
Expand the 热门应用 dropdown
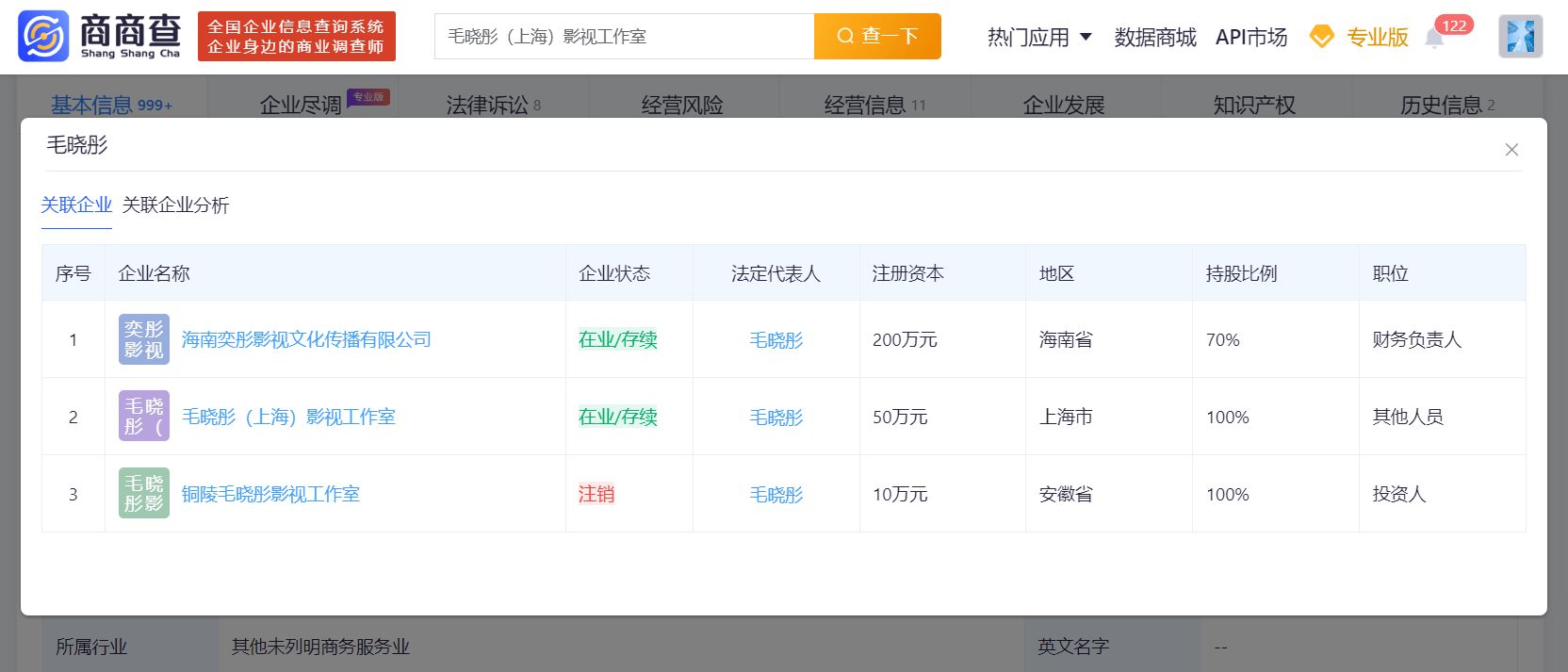click(1039, 37)
